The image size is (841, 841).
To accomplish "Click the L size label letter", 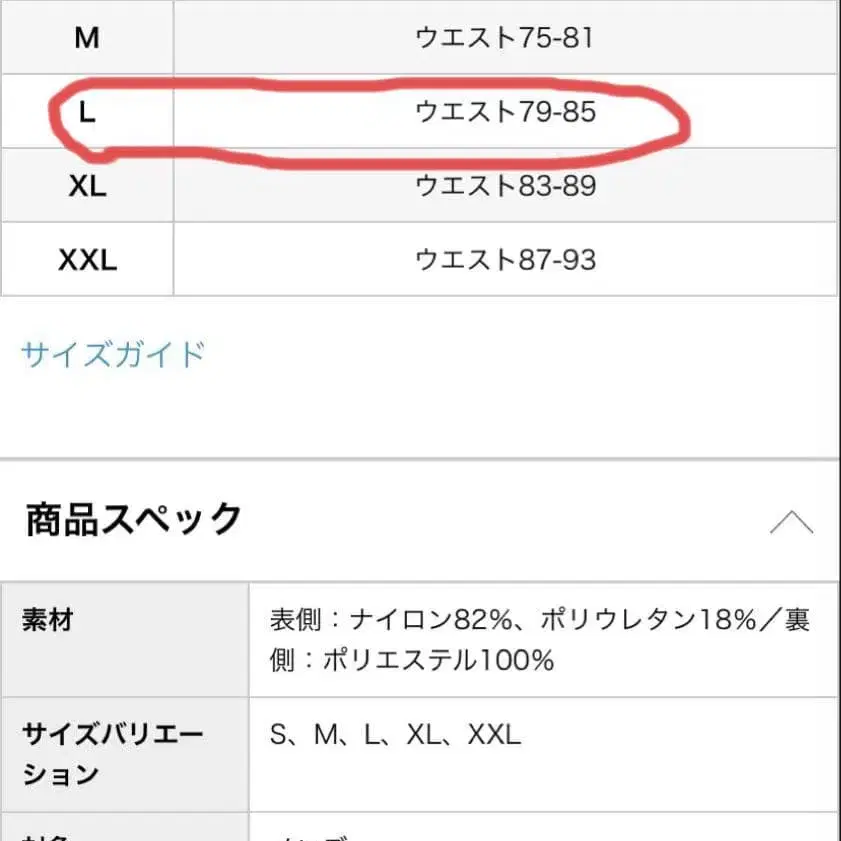I will tap(87, 112).
